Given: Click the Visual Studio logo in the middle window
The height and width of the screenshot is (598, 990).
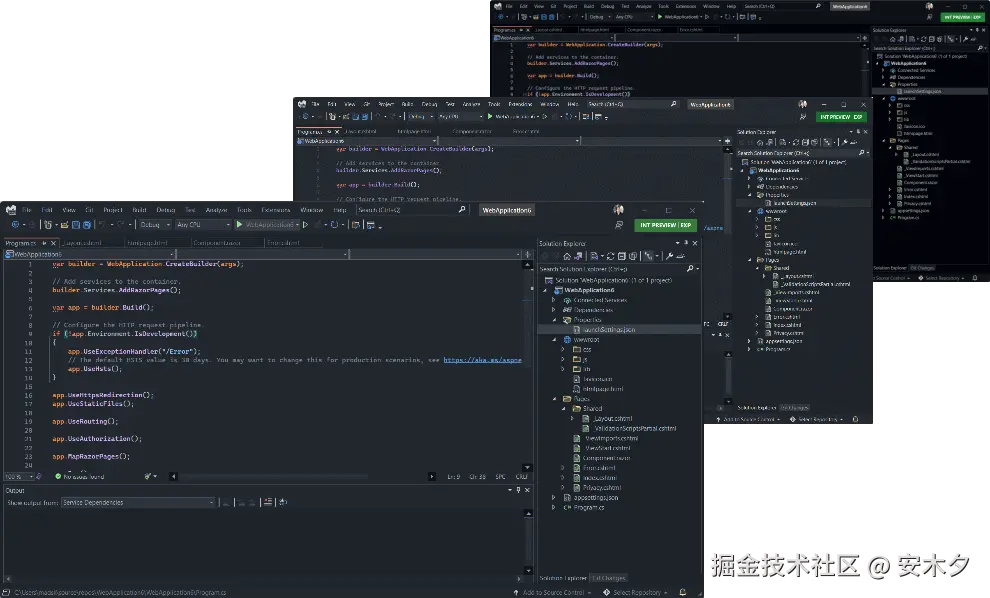Looking at the screenshot, I should [302, 104].
